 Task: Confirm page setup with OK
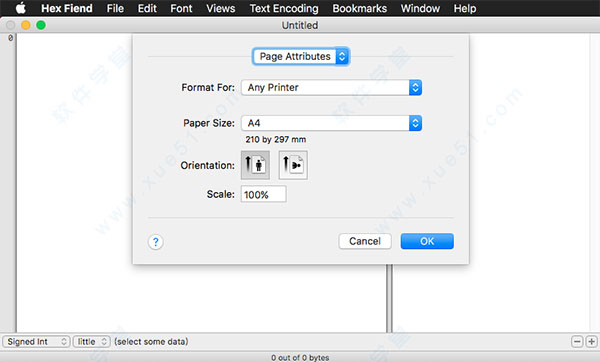pos(427,241)
